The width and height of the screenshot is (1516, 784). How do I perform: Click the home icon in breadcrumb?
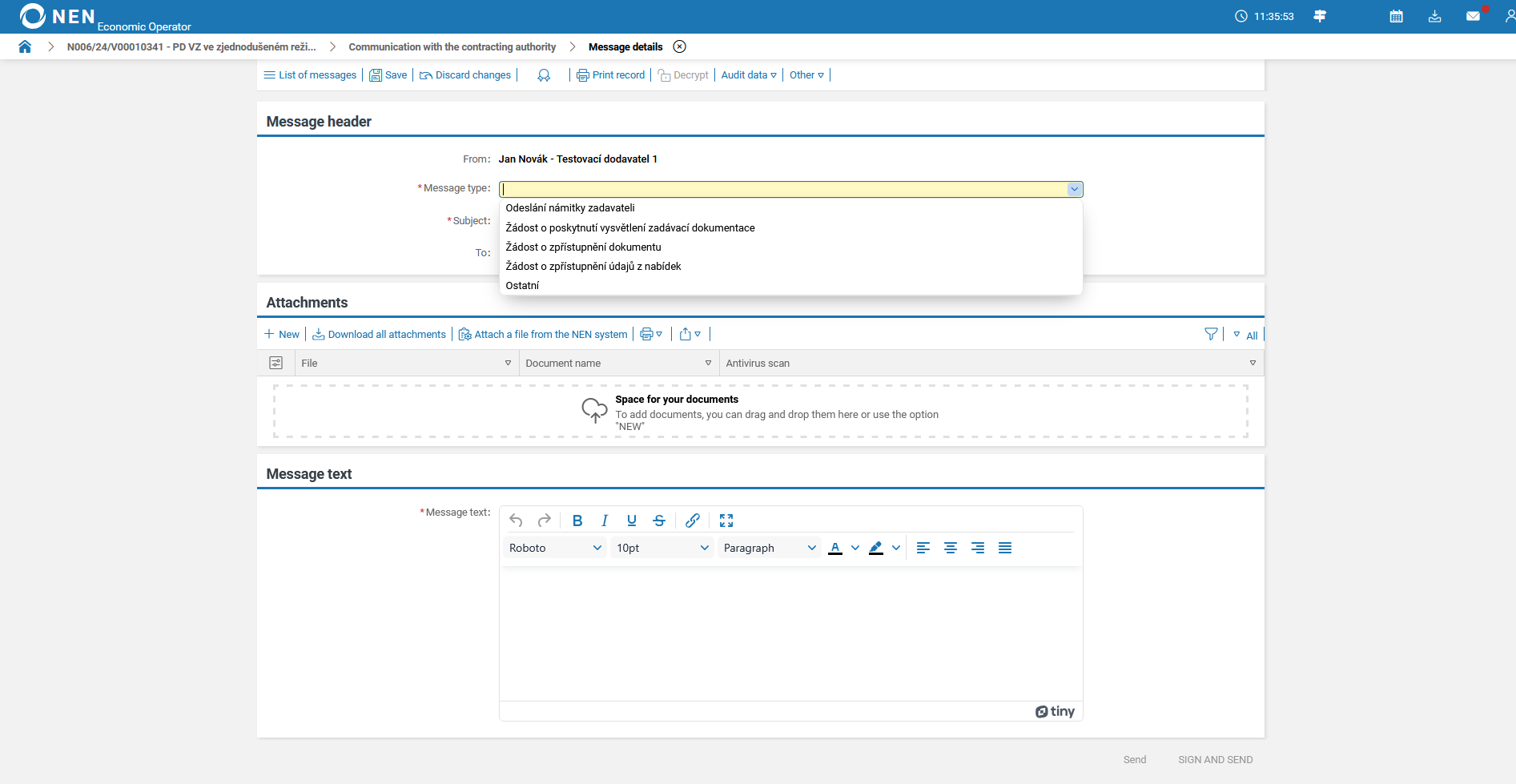(x=25, y=46)
